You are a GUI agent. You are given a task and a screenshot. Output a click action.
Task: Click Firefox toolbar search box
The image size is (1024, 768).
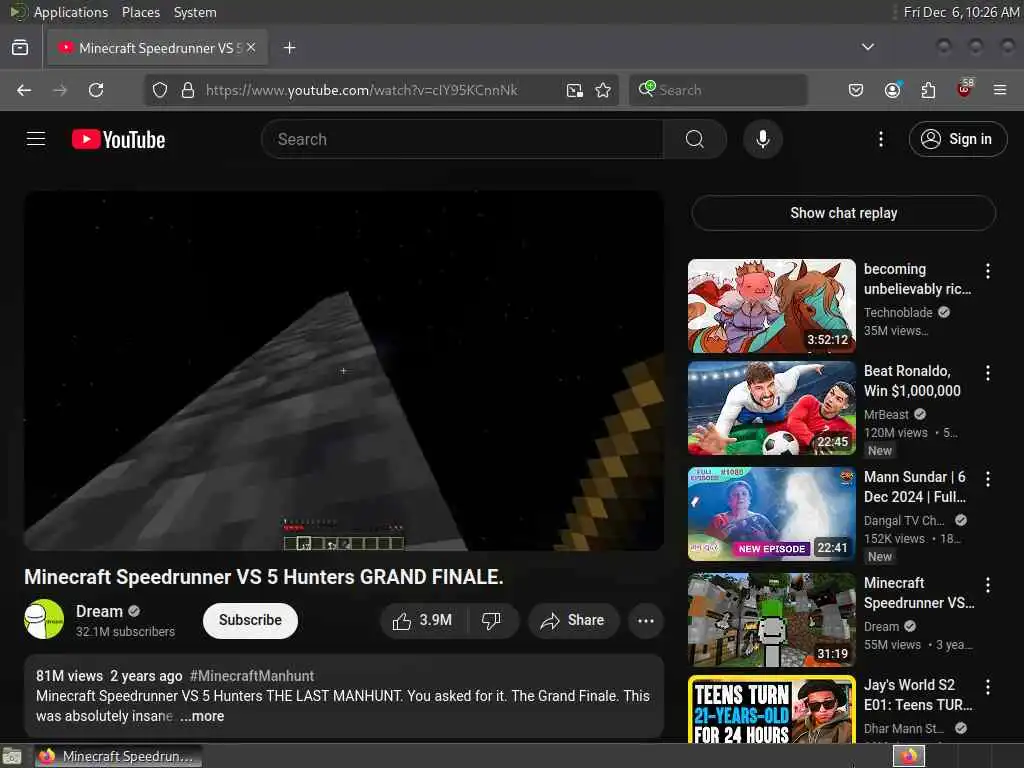718,90
